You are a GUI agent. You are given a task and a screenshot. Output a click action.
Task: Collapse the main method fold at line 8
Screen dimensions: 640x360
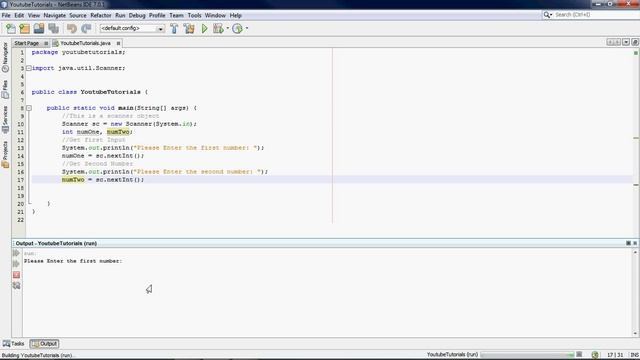[29, 108]
